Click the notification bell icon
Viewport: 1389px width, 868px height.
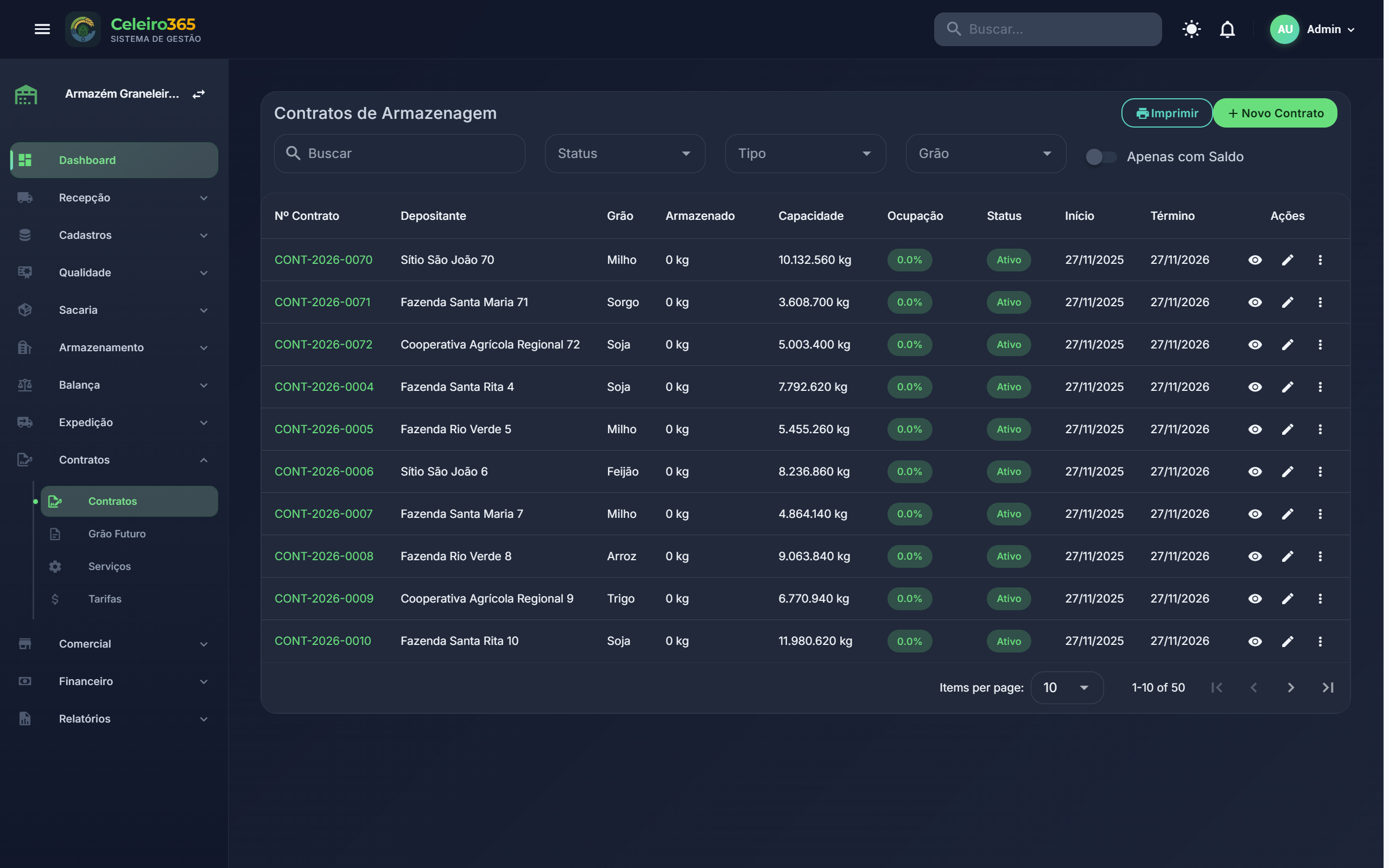(x=1227, y=29)
